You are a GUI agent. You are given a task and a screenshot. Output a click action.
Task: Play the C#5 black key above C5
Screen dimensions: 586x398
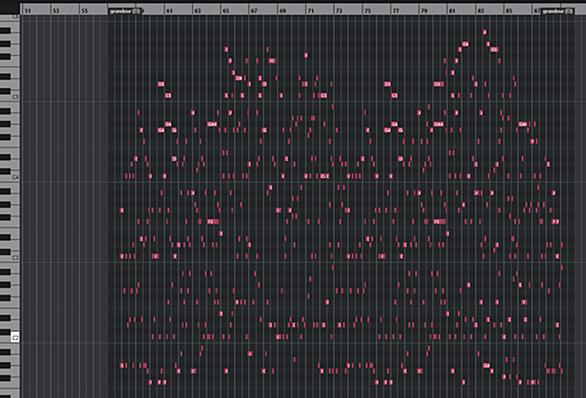coord(5,91)
